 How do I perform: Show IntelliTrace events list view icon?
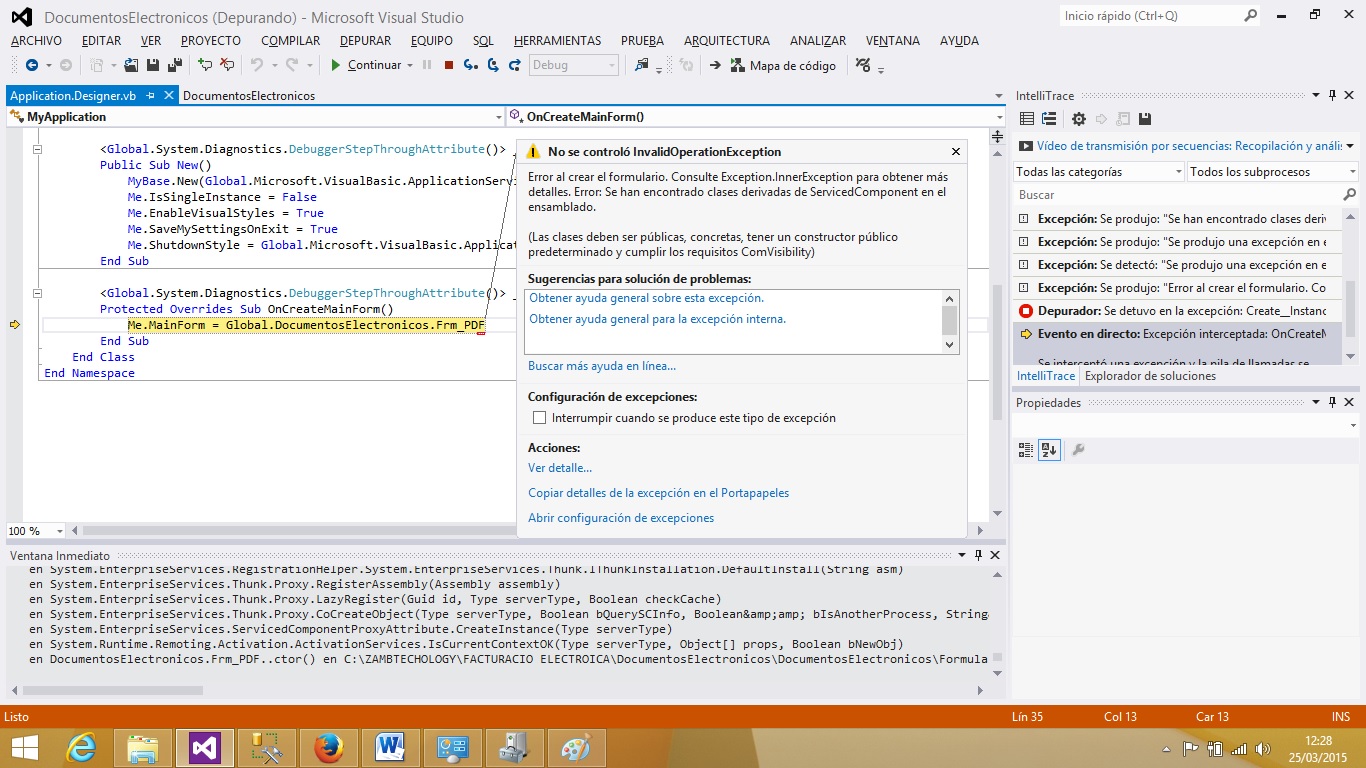(1026, 119)
